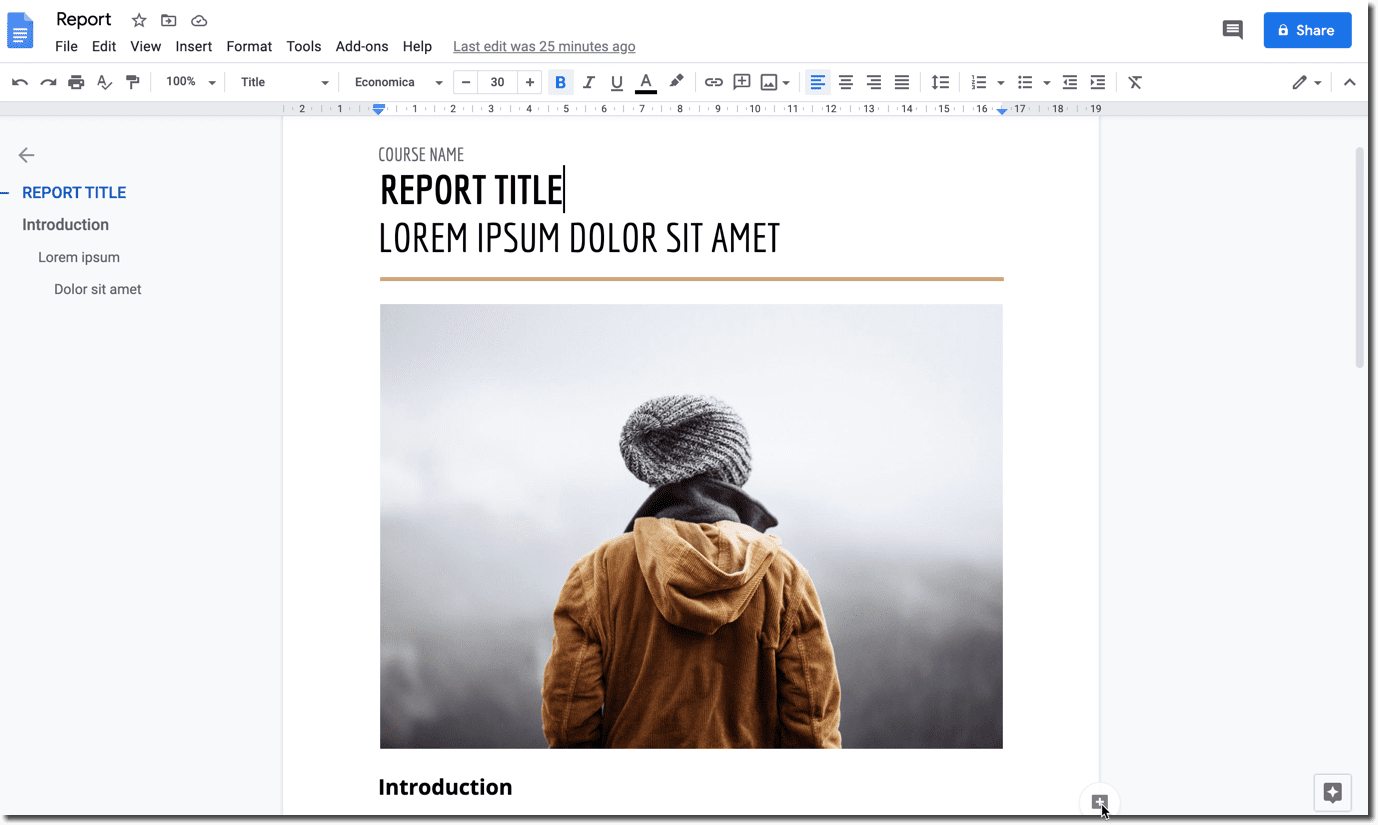The image size is (1378, 825).
Task: Select the hooded person photo
Action: 691,526
